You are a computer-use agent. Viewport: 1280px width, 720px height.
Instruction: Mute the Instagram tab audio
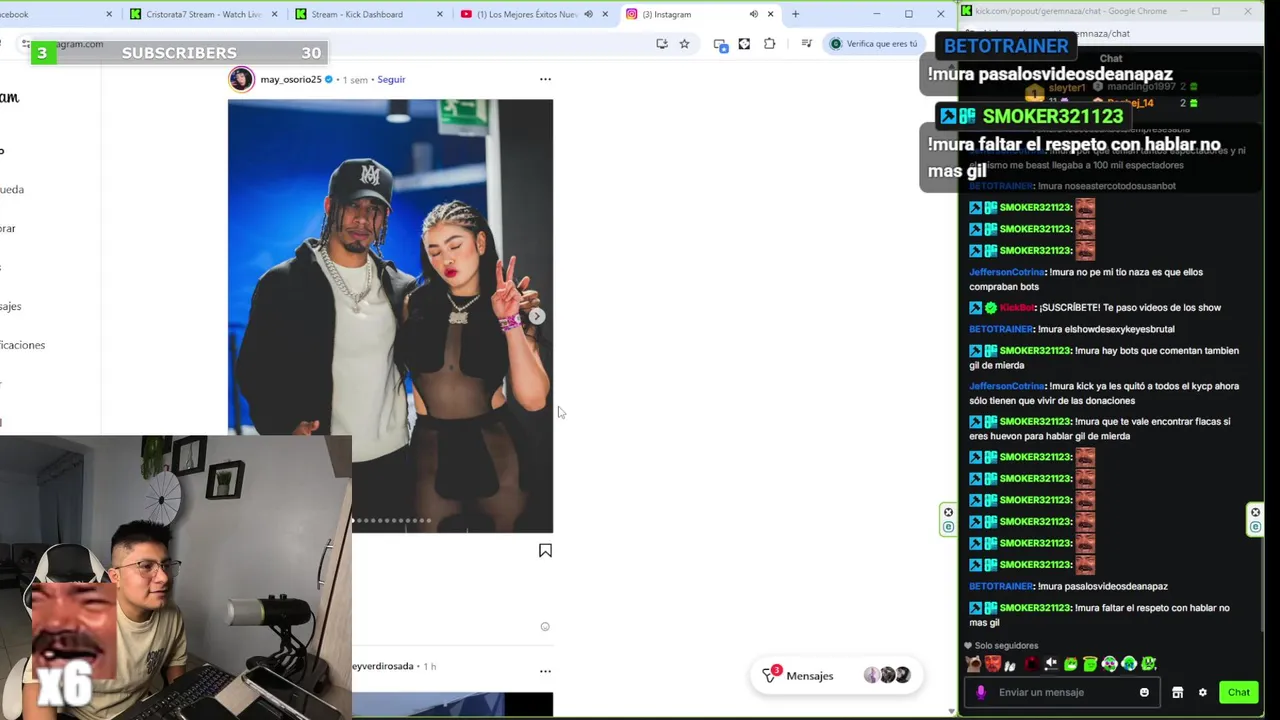click(754, 14)
